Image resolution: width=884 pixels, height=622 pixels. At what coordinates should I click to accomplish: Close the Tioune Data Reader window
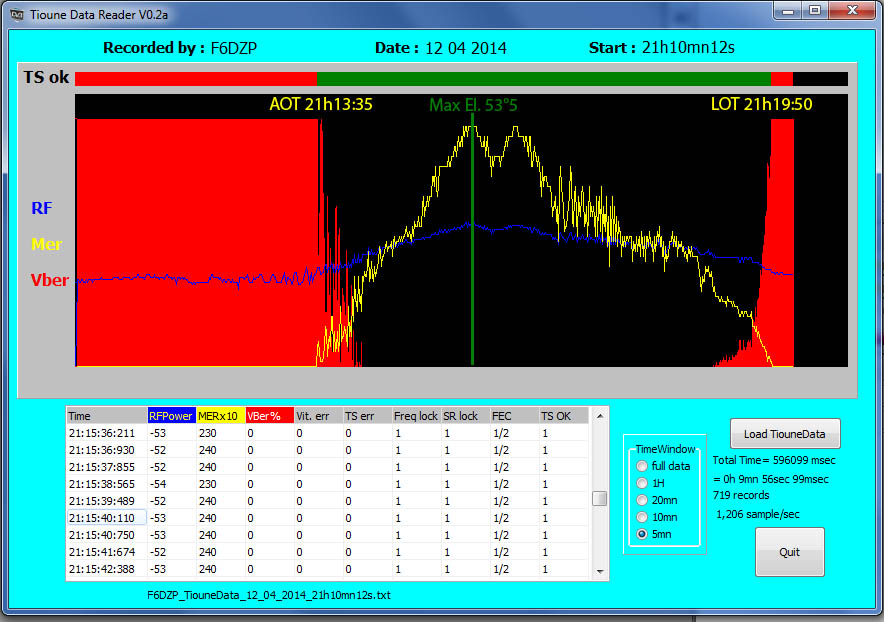tap(852, 10)
